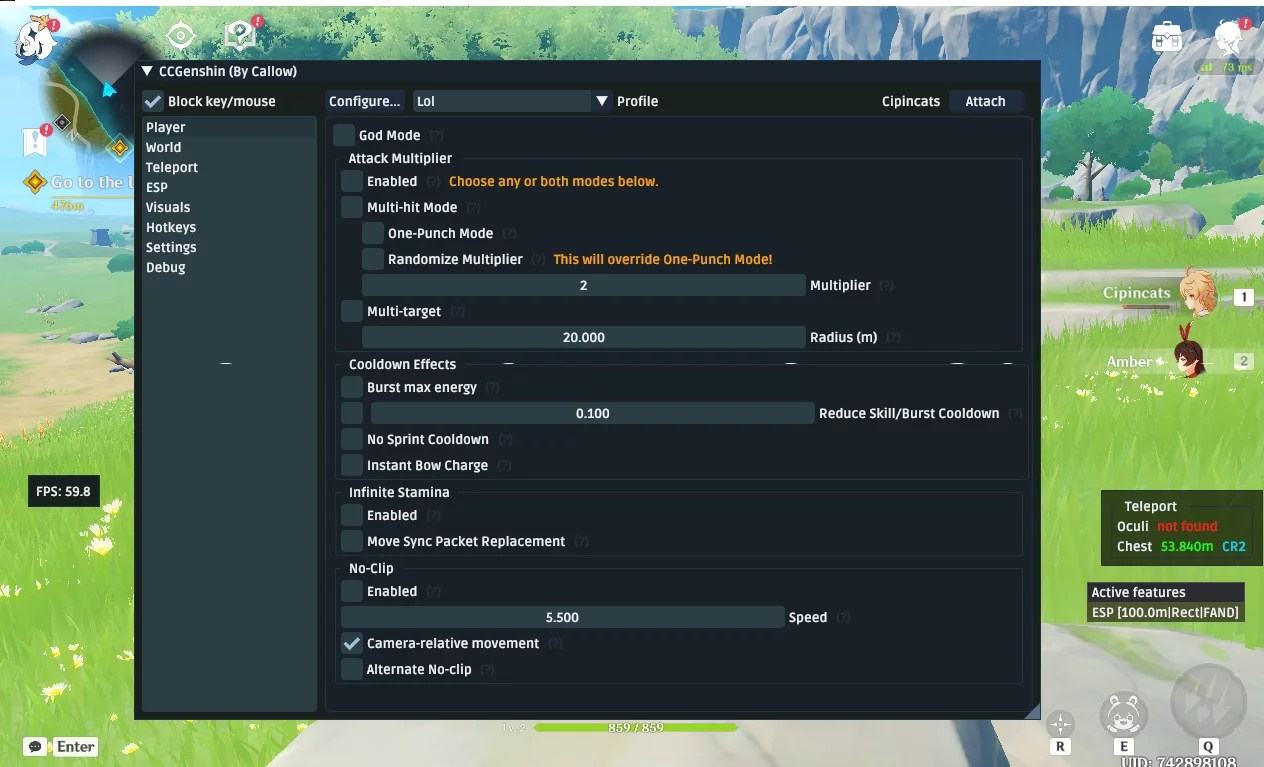Click the aim mode icon R
The image size is (1264, 767).
click(1060, 724)
